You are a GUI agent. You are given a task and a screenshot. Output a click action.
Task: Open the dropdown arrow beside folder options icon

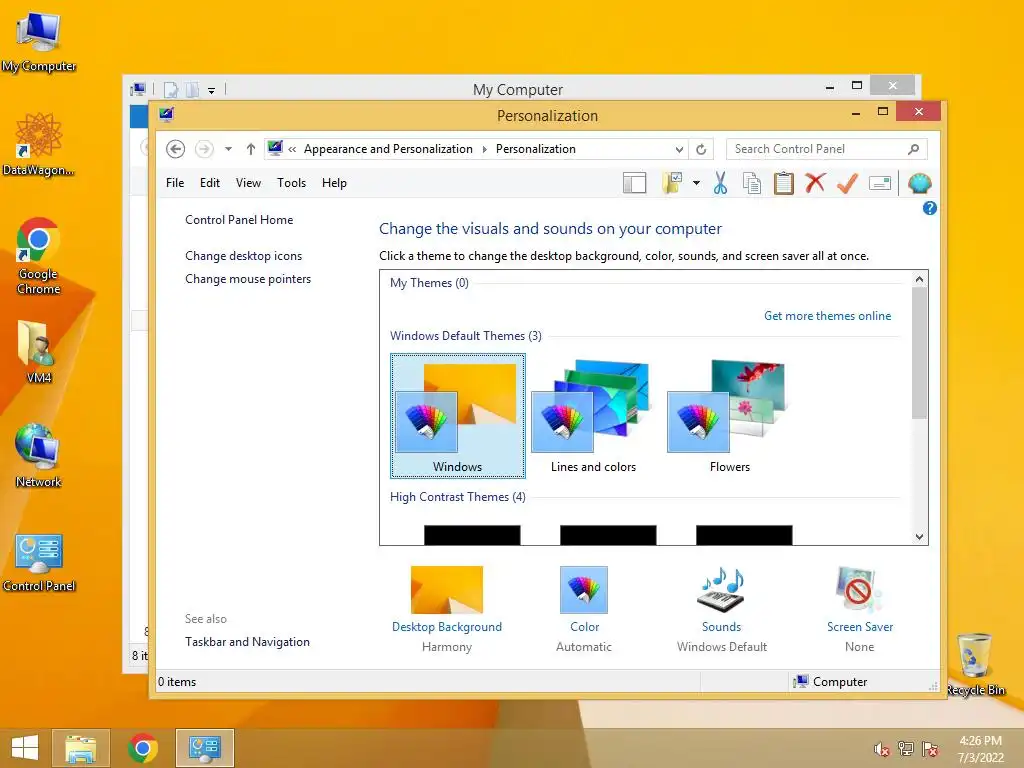(696, 184)
